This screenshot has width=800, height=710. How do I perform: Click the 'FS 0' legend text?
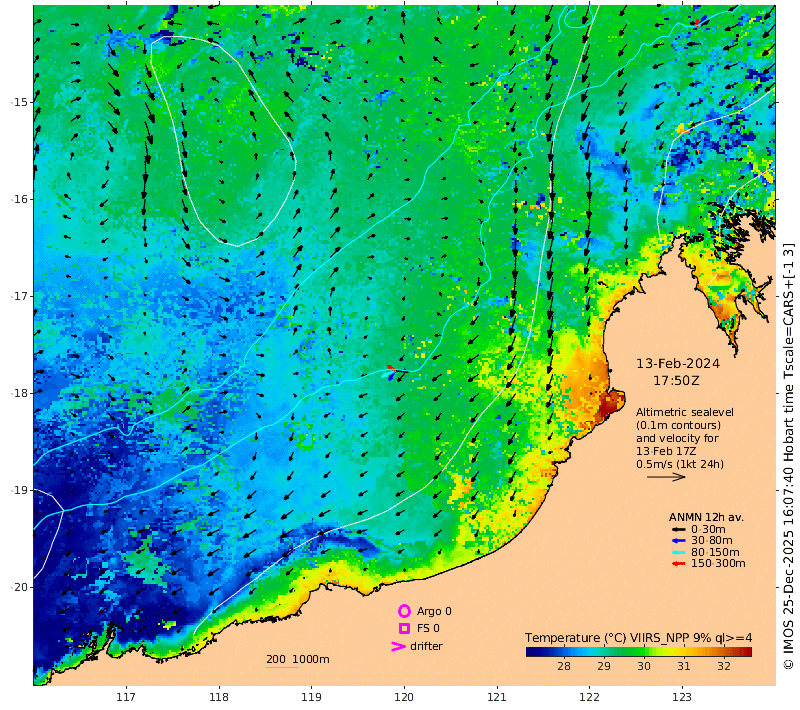(x=428, y=628)
